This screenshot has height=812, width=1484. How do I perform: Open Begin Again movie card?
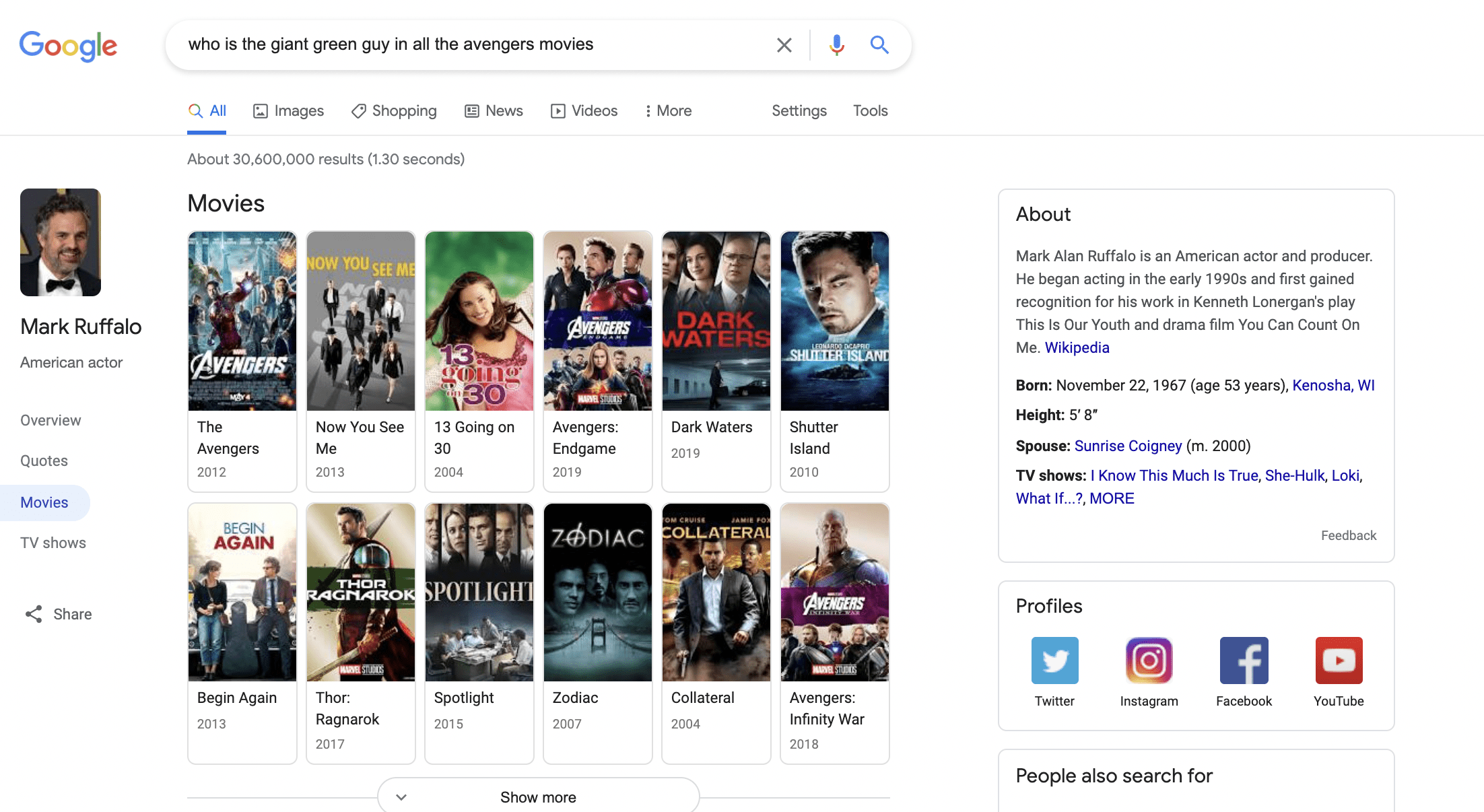(242, 634)
